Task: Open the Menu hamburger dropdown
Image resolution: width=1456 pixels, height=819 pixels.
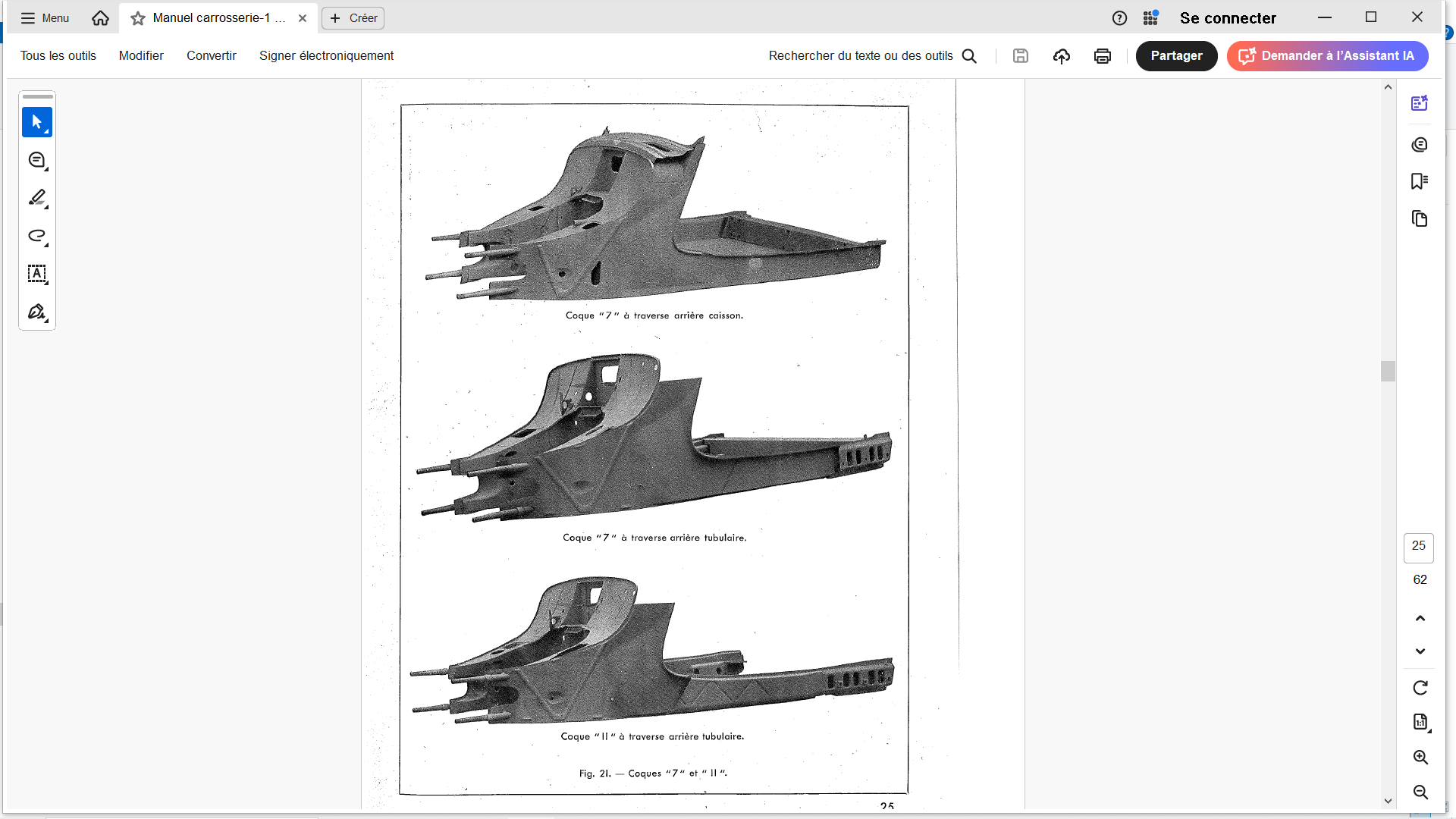Action: (44, 18)
